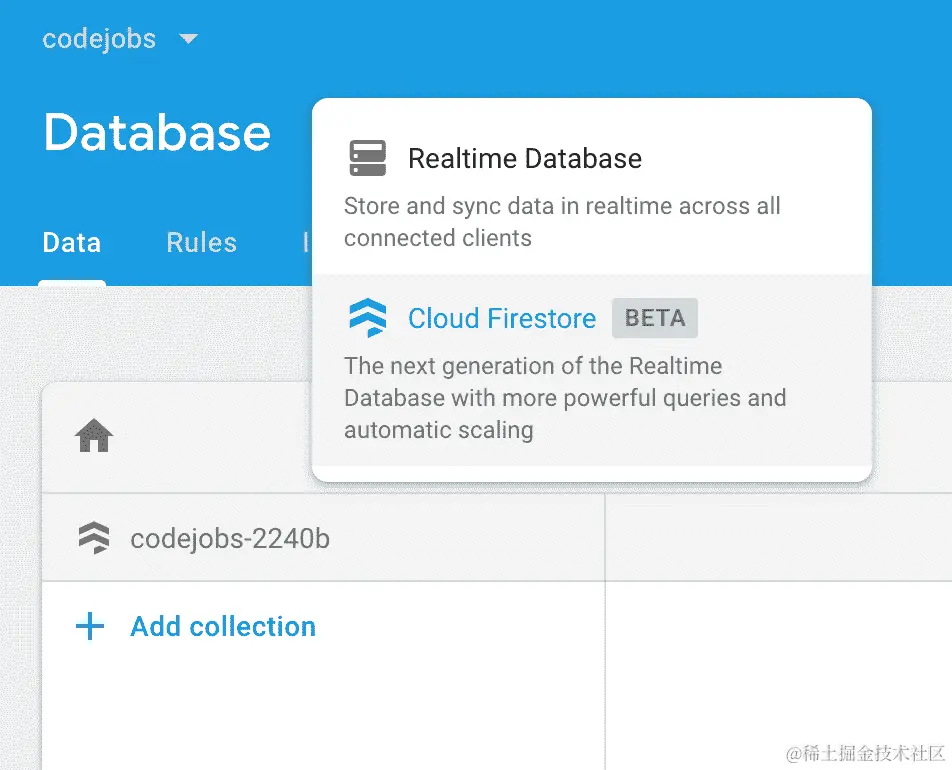The height and width of the screenshot is (770, 952).
Task: Click the Cloud Firestore logo icon
Action: click(367, 318)
